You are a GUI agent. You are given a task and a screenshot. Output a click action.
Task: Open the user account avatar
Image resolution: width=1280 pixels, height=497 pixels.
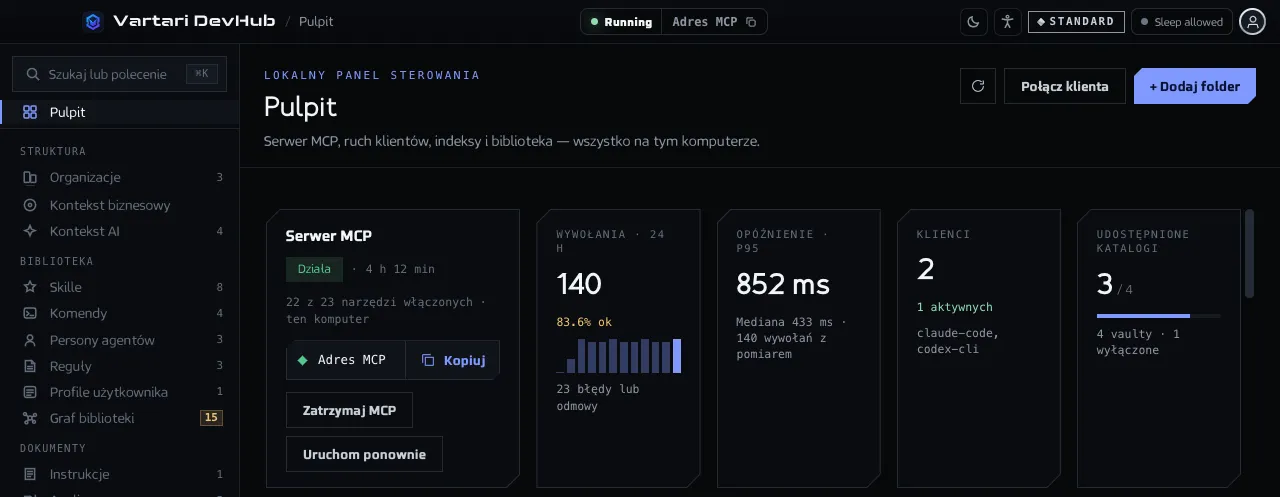(1253, 22)
